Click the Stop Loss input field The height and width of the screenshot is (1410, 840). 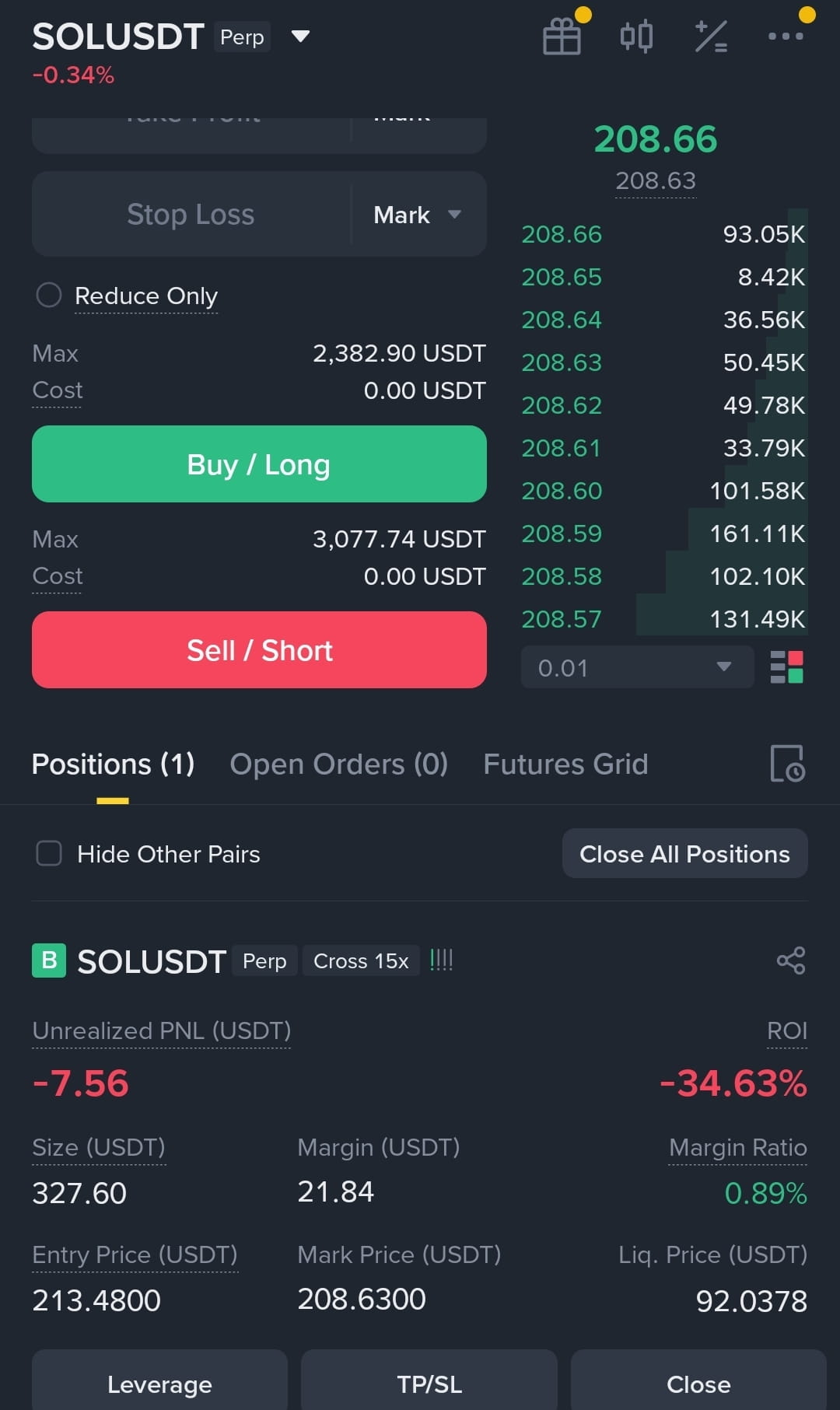(x=191, y=215)
